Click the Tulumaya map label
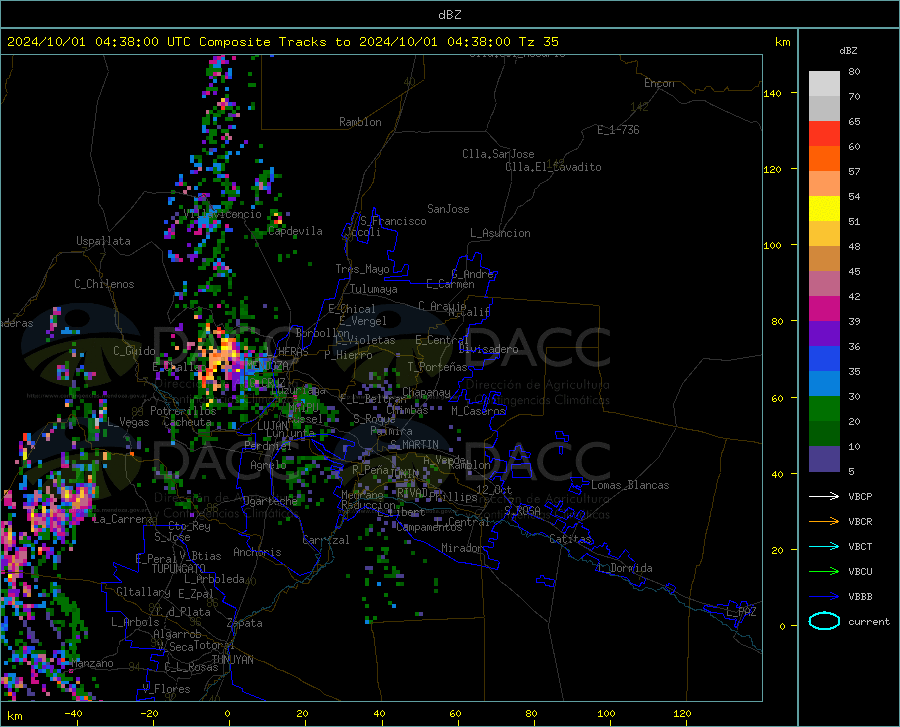This screenshot has width=900, height=727. pos(373,290)
